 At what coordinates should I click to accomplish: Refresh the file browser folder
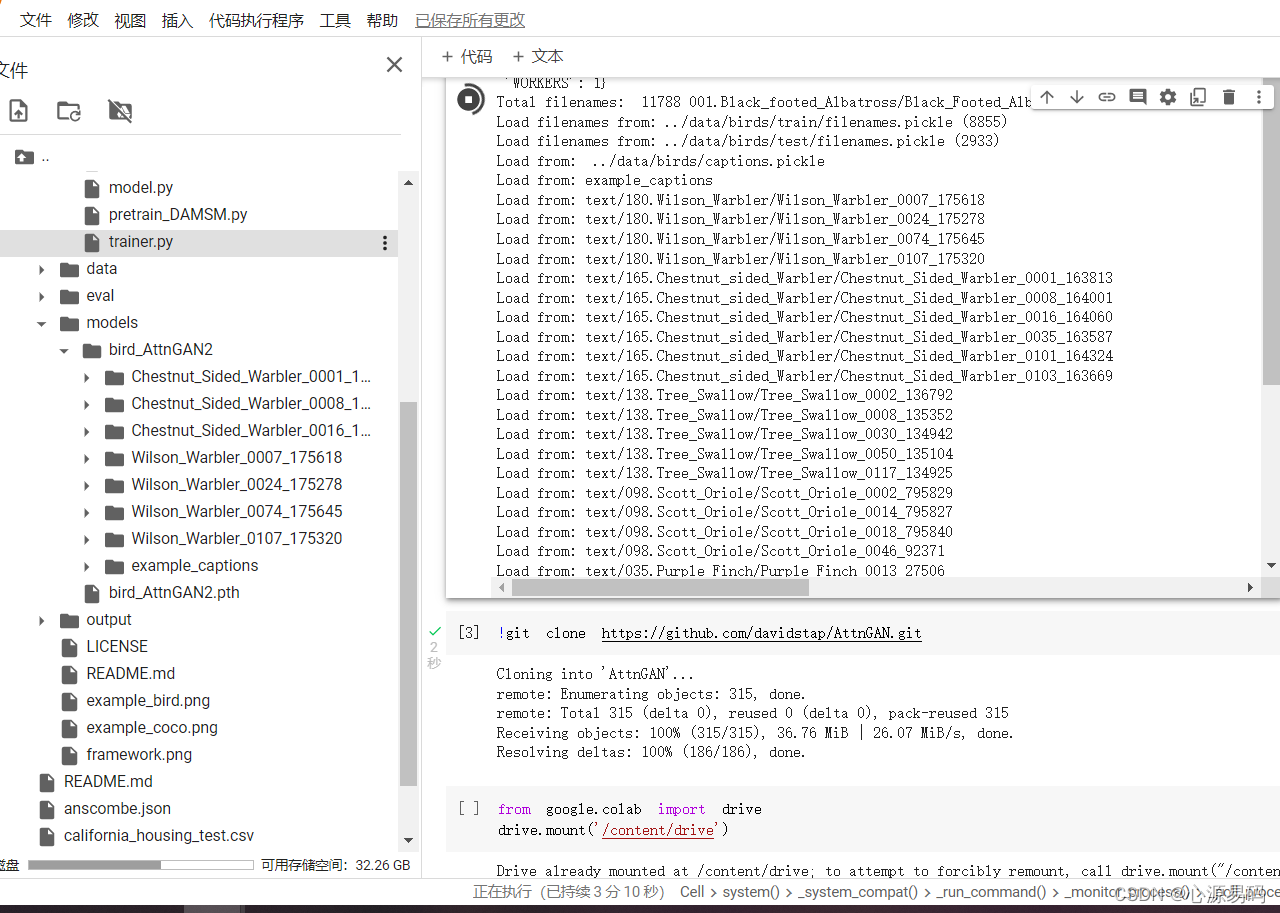pyautogui.click(x=69, y=111)
